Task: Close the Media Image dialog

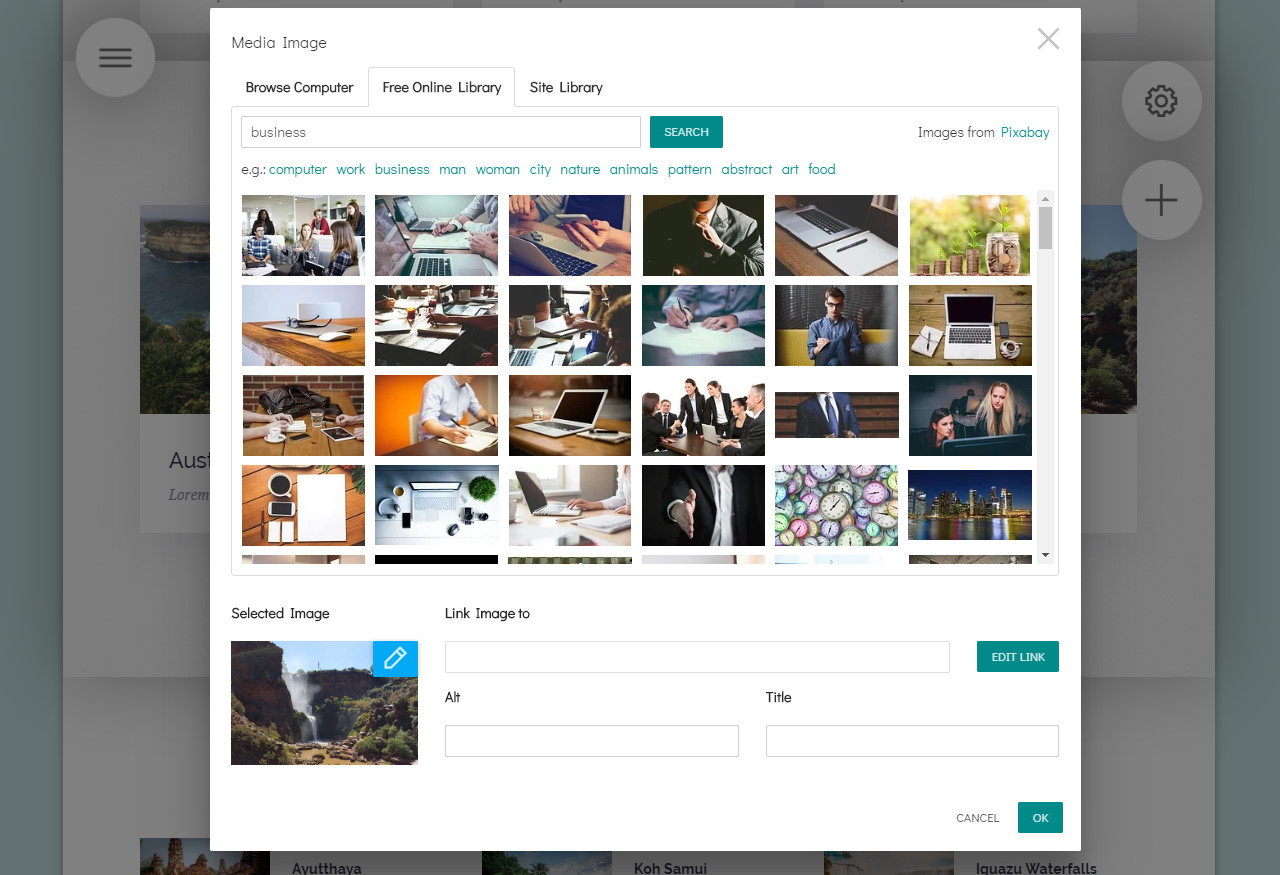Action: [x=1048, y=39]
